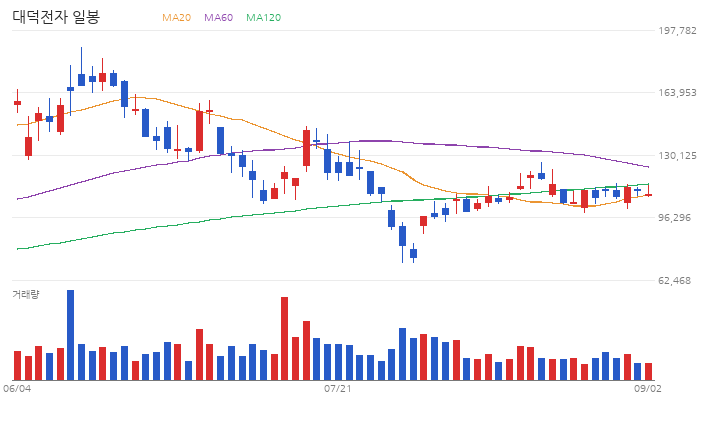Click the 197,782 price axis label
Screen dimensions: 720x440
[677, 31]
